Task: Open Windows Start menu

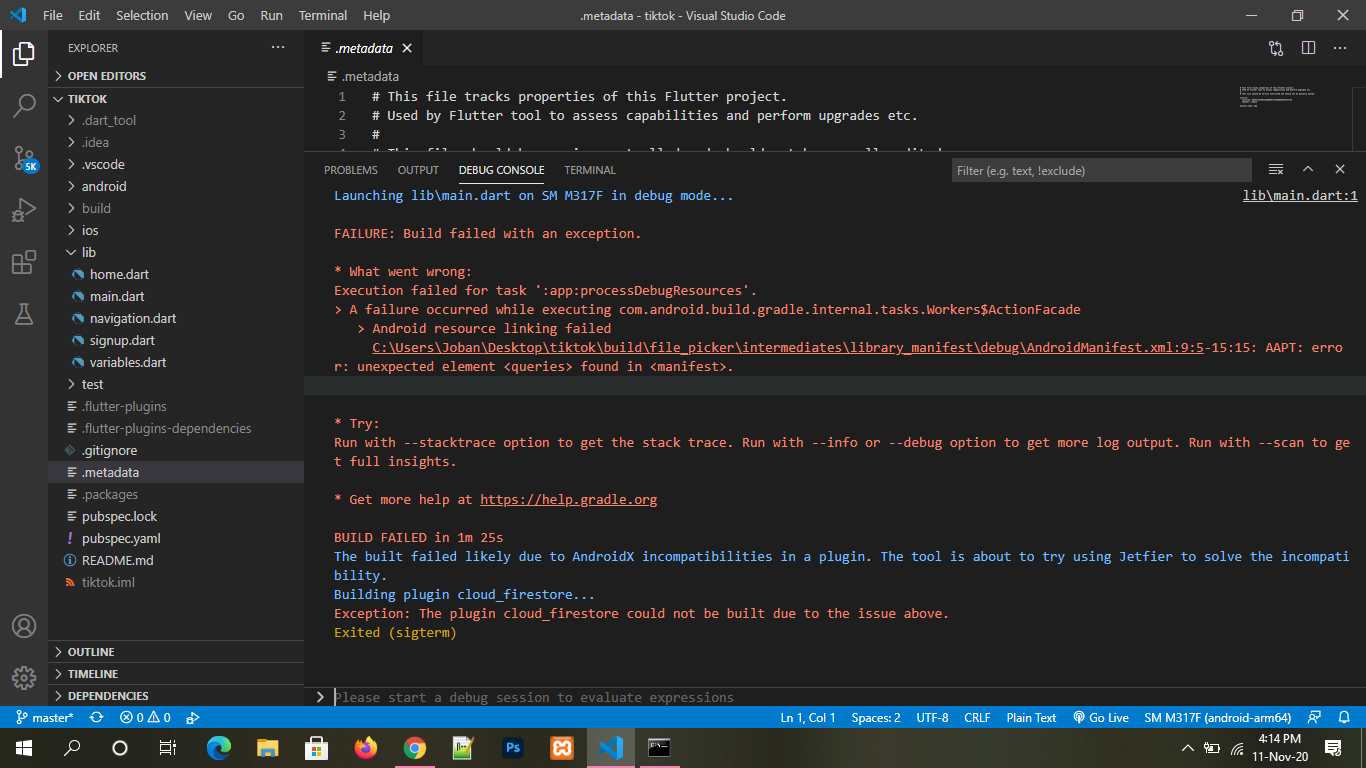Action: [x=24, y=747]
